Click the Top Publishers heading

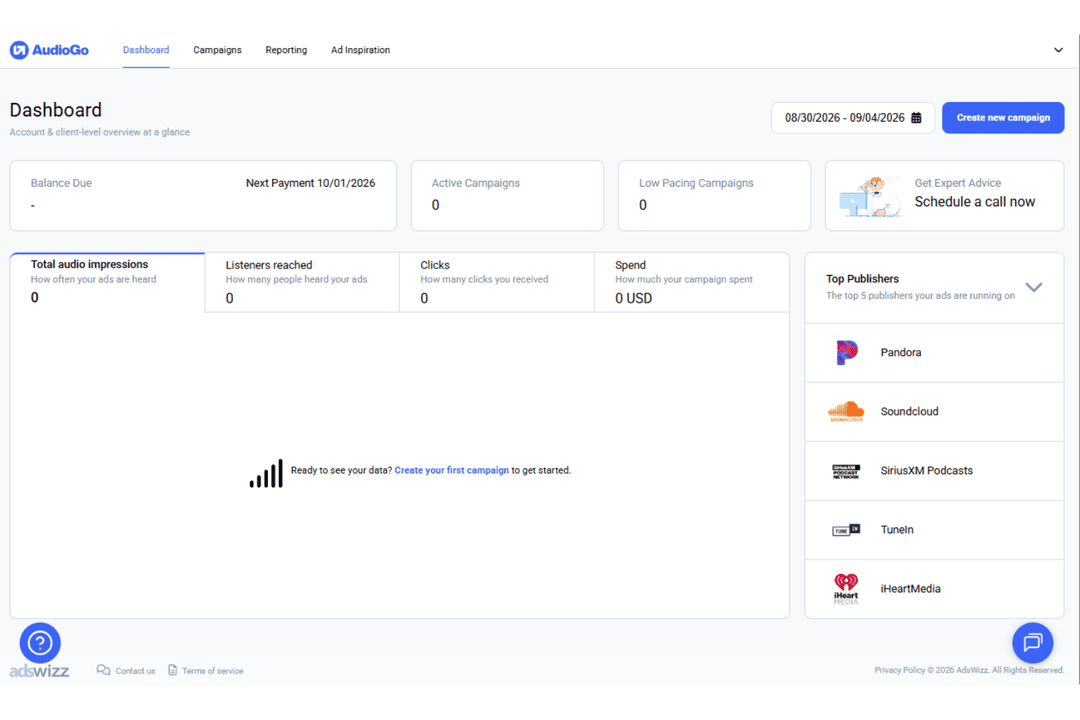click(x=862, y=279)
